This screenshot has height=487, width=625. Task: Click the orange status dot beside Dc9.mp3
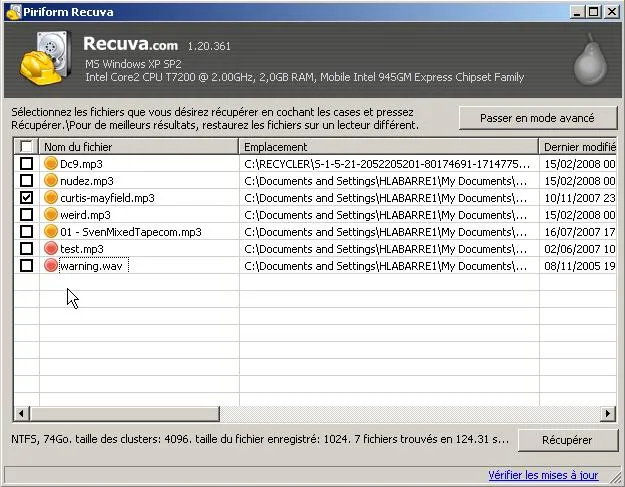click(x=51, y=163)
